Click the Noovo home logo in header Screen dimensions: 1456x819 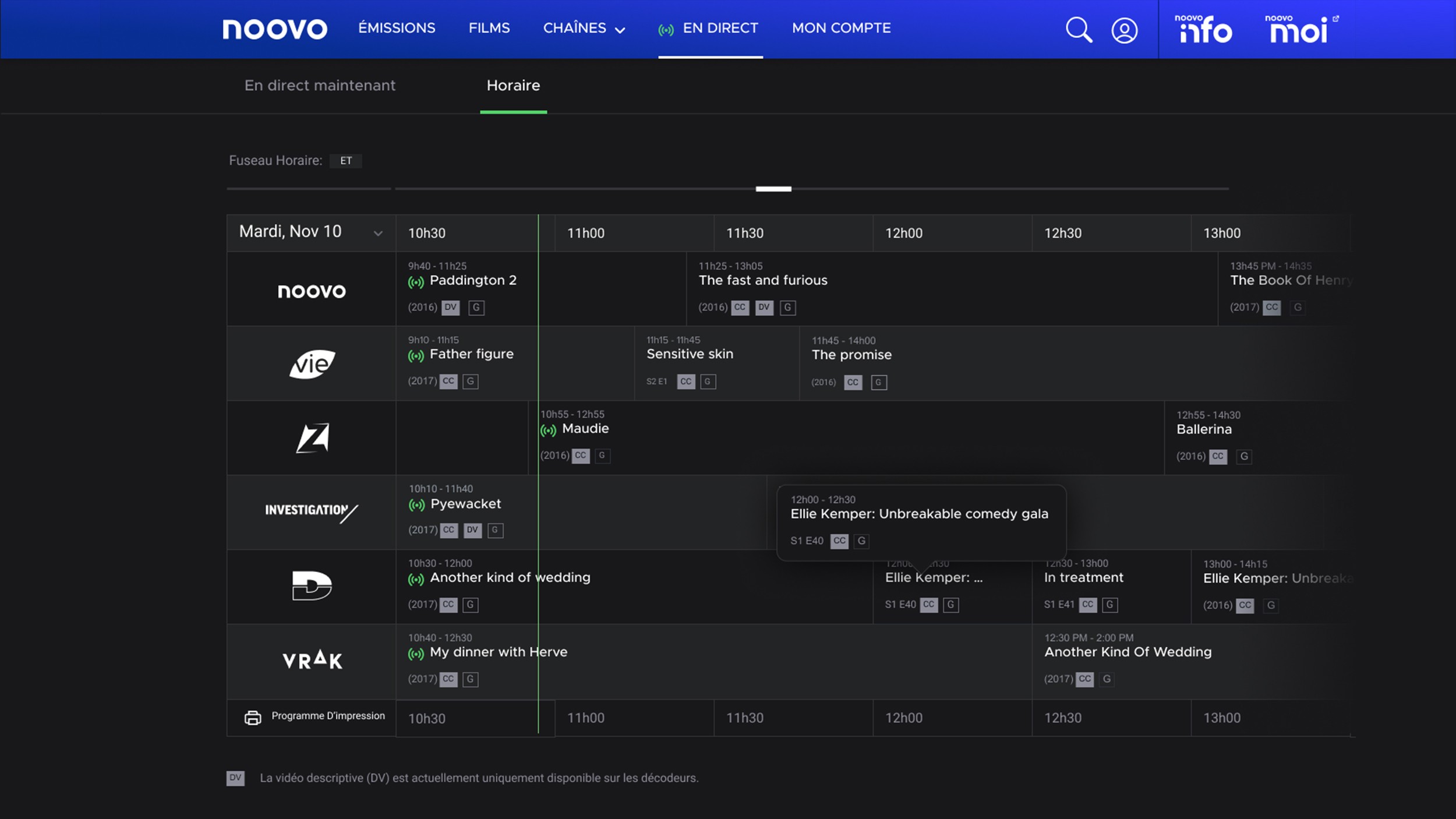[x=275, y=29]
